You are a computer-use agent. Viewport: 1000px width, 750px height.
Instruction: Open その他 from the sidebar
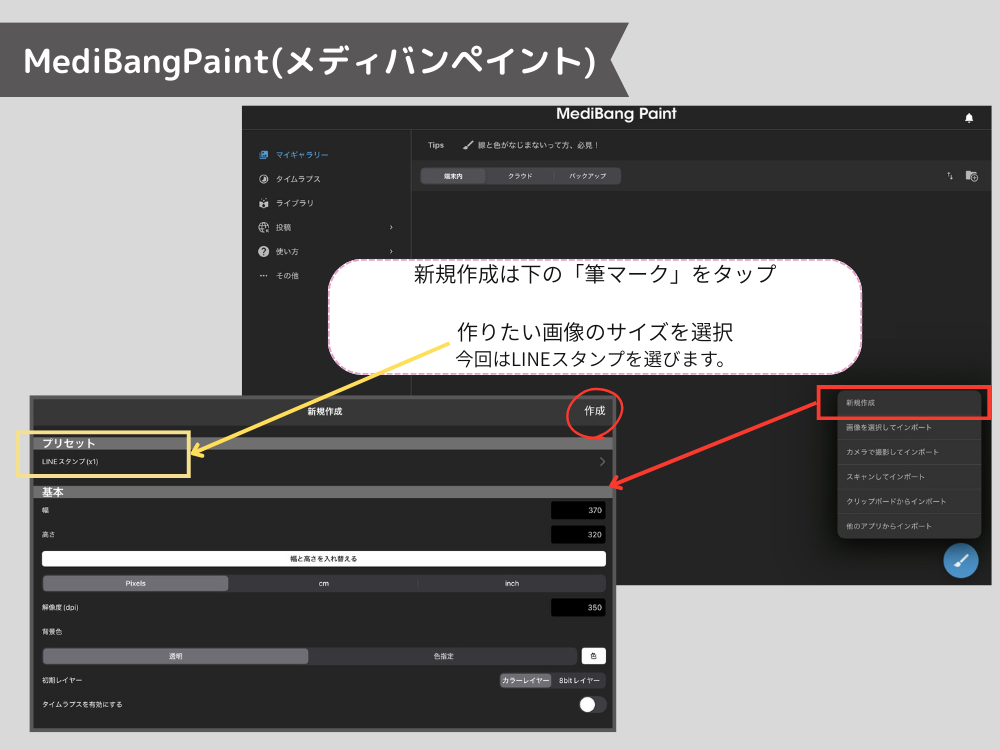[x=286, y=275]
